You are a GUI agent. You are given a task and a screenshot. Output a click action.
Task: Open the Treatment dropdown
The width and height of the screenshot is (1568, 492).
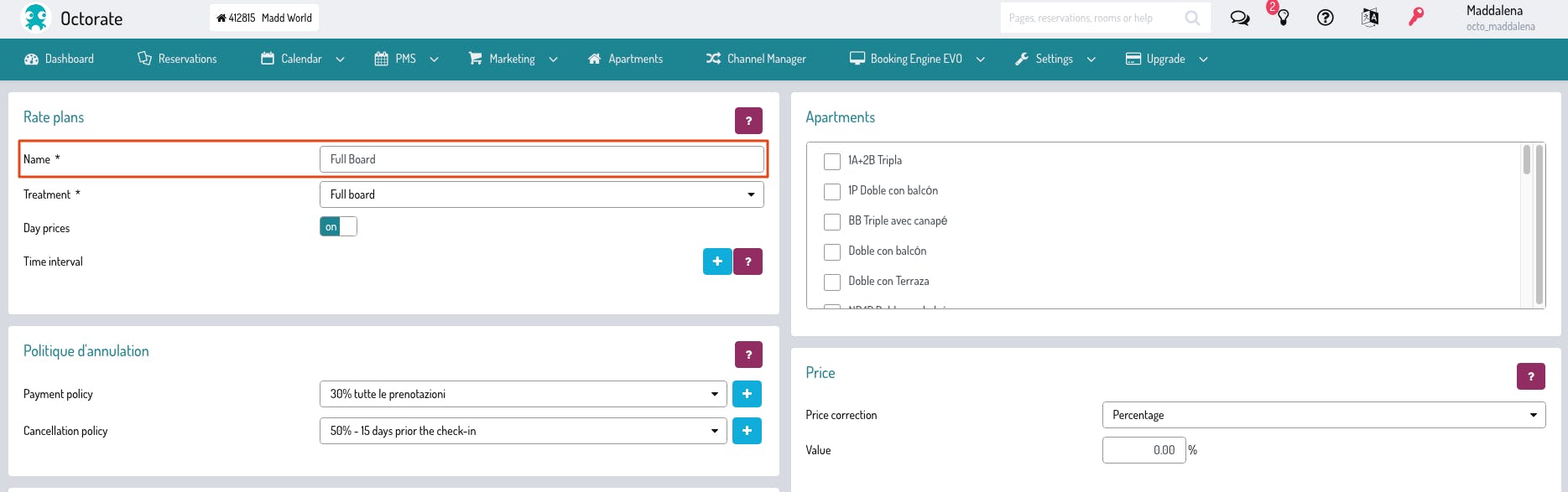(541, 194)
